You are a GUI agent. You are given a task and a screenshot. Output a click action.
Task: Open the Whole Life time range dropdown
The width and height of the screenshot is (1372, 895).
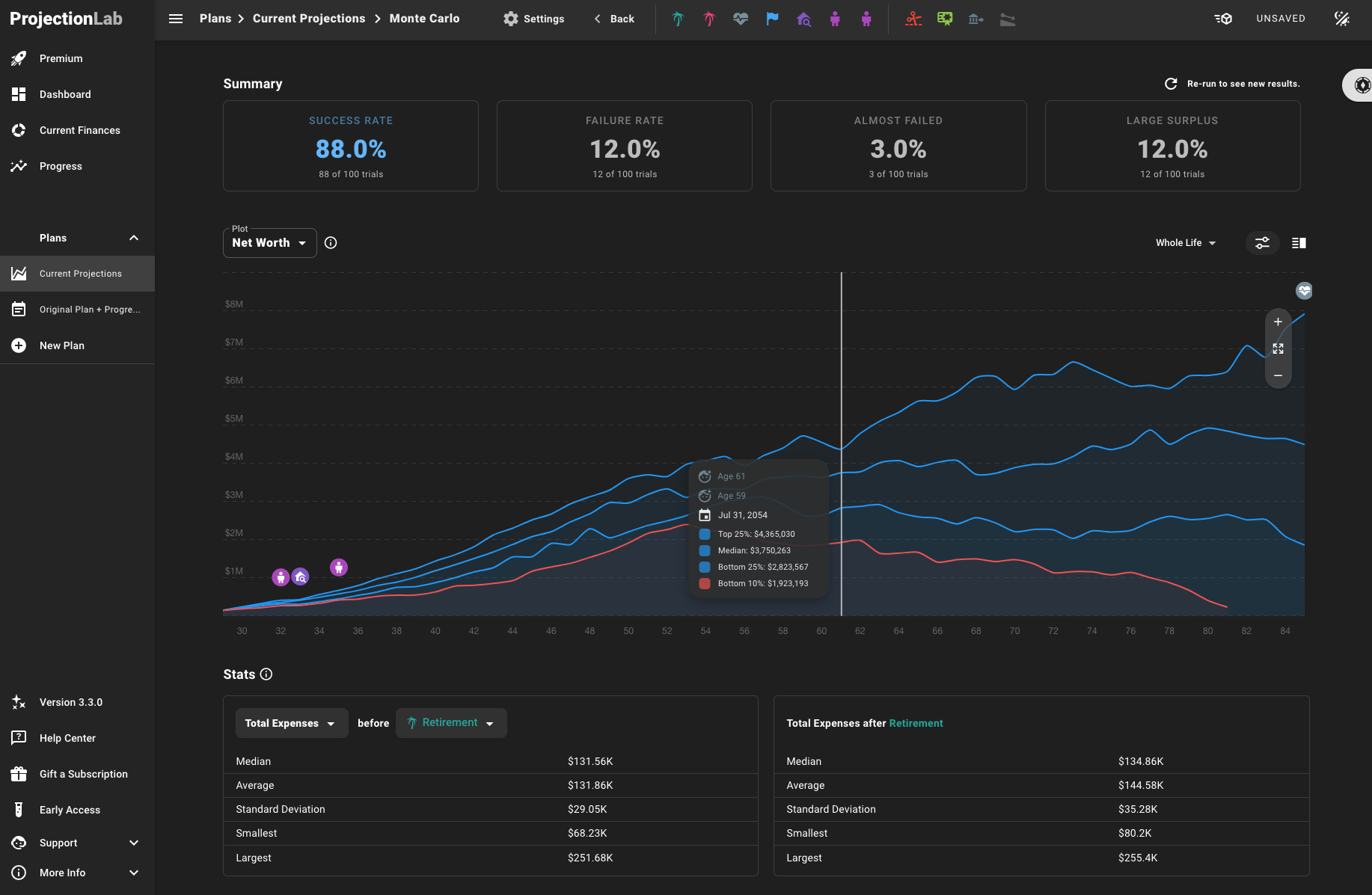(x=1185, y=243)
